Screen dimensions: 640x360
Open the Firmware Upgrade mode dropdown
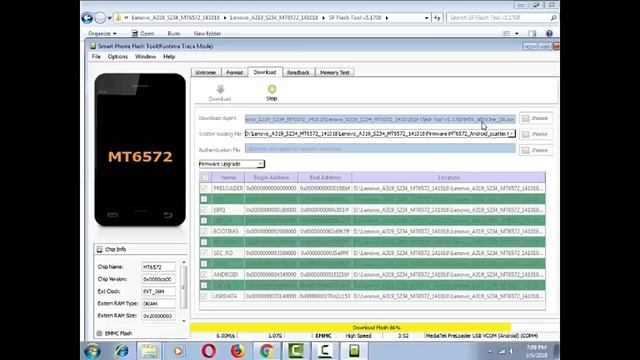coord(231,164)
